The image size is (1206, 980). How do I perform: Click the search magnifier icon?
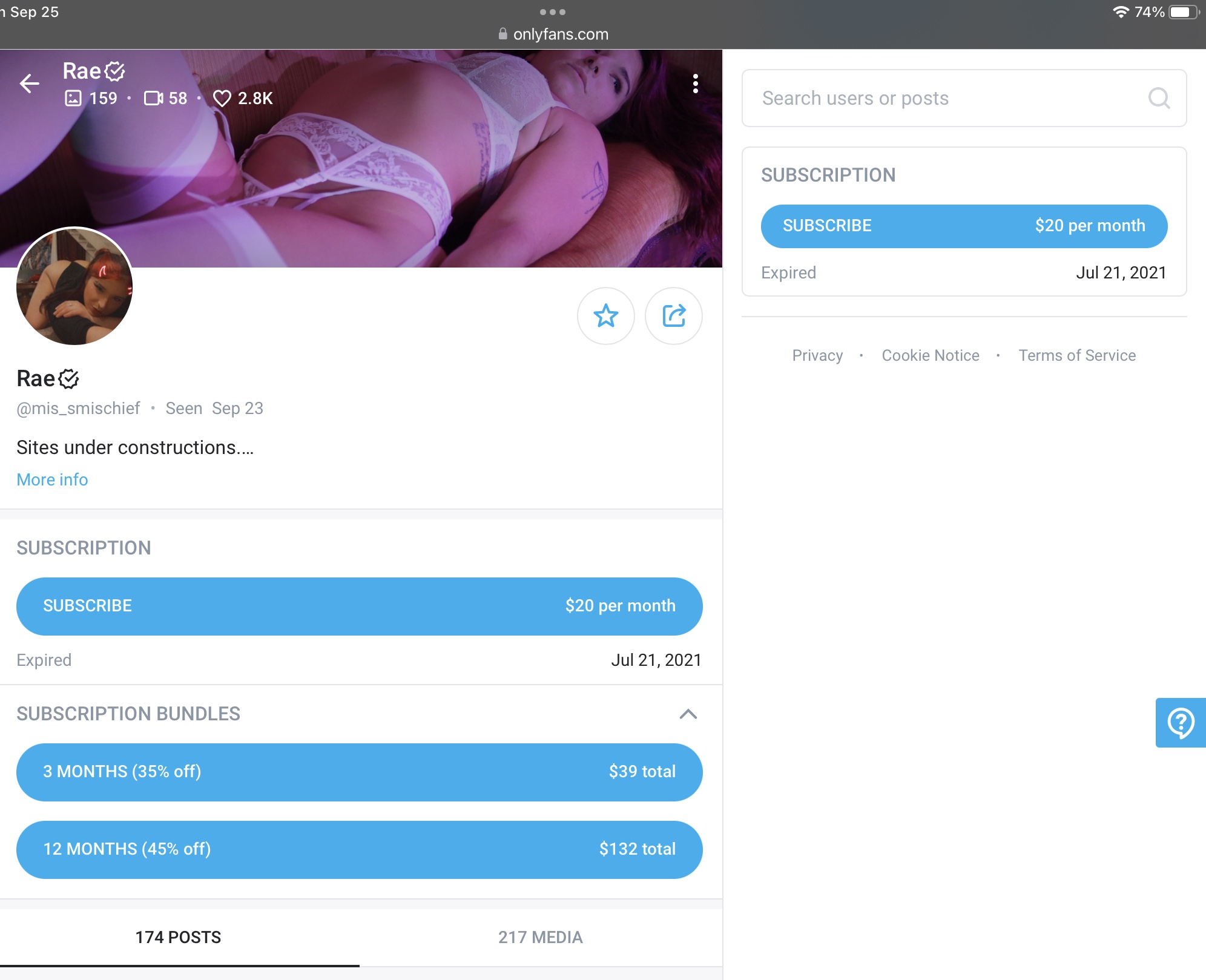[x=1159, y=98]
